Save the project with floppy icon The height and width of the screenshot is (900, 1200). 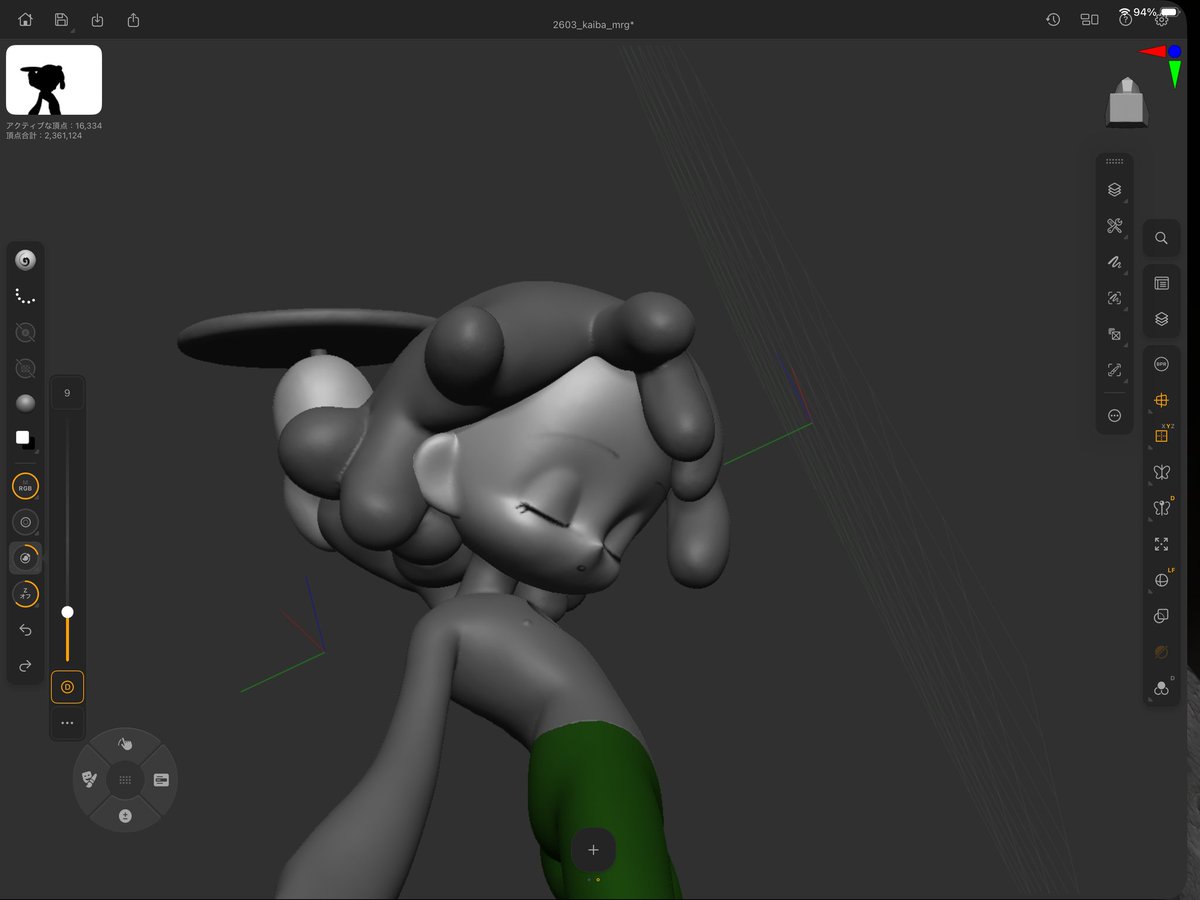coord(62,20)
